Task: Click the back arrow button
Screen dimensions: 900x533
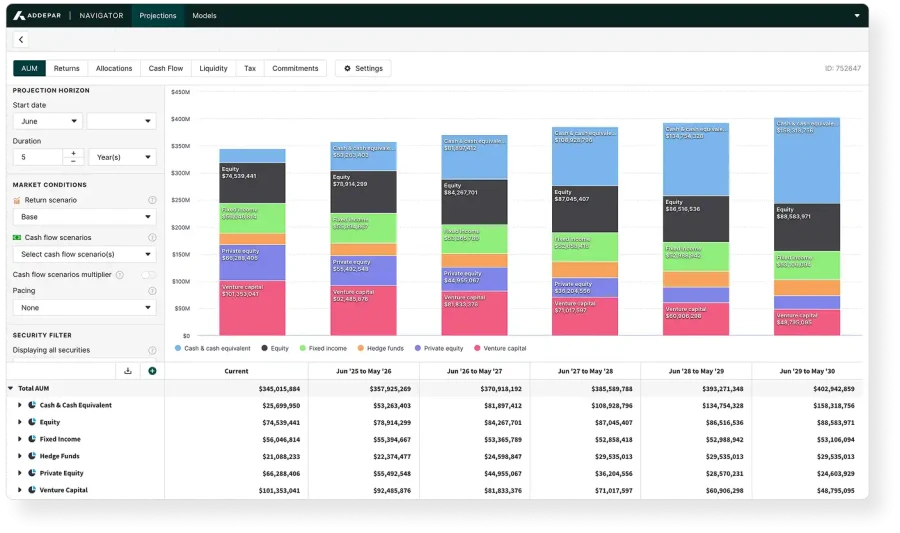Action: 21,40
